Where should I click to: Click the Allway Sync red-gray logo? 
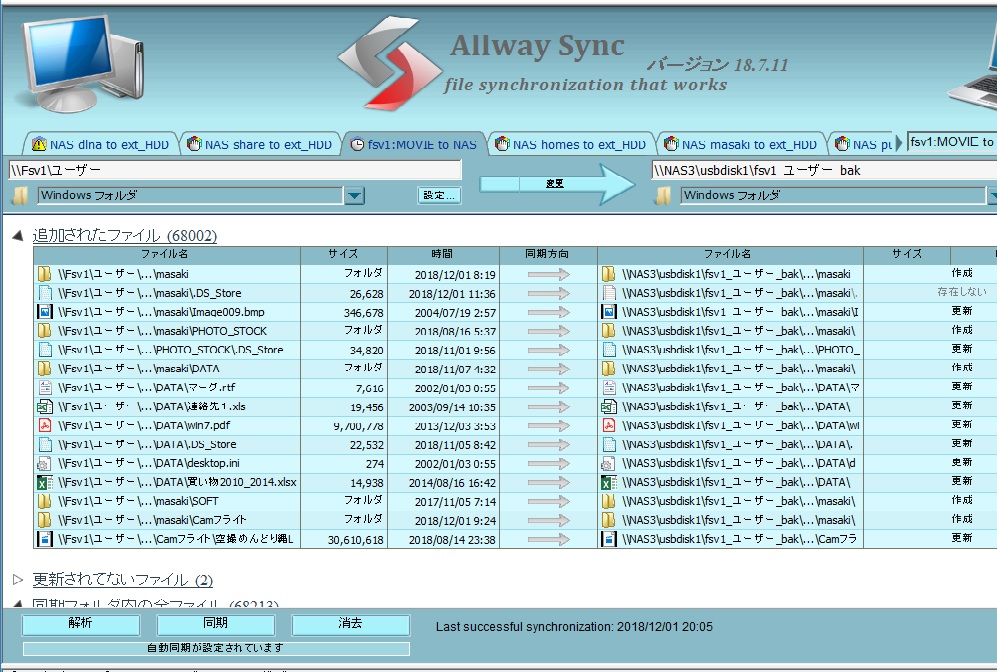pos(390,62)
